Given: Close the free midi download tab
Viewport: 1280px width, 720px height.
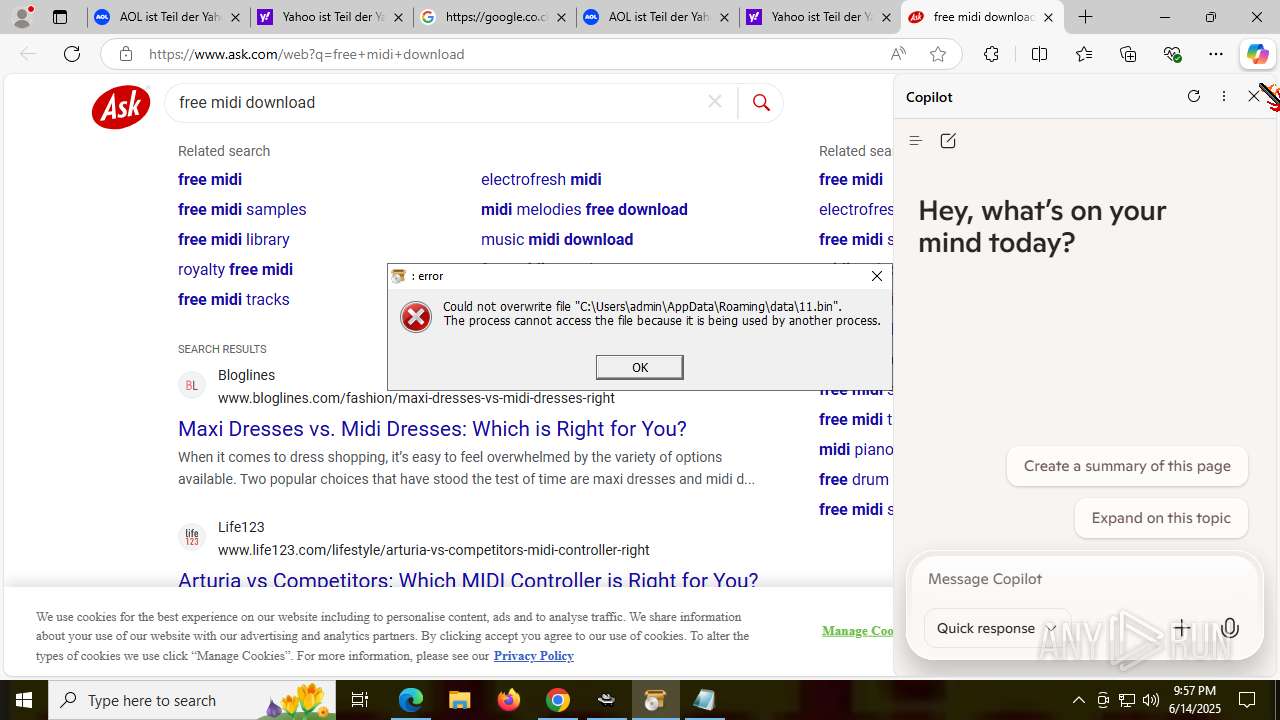Looking at the screenshot, I should pyautogui.click(x=1048, y=17).
